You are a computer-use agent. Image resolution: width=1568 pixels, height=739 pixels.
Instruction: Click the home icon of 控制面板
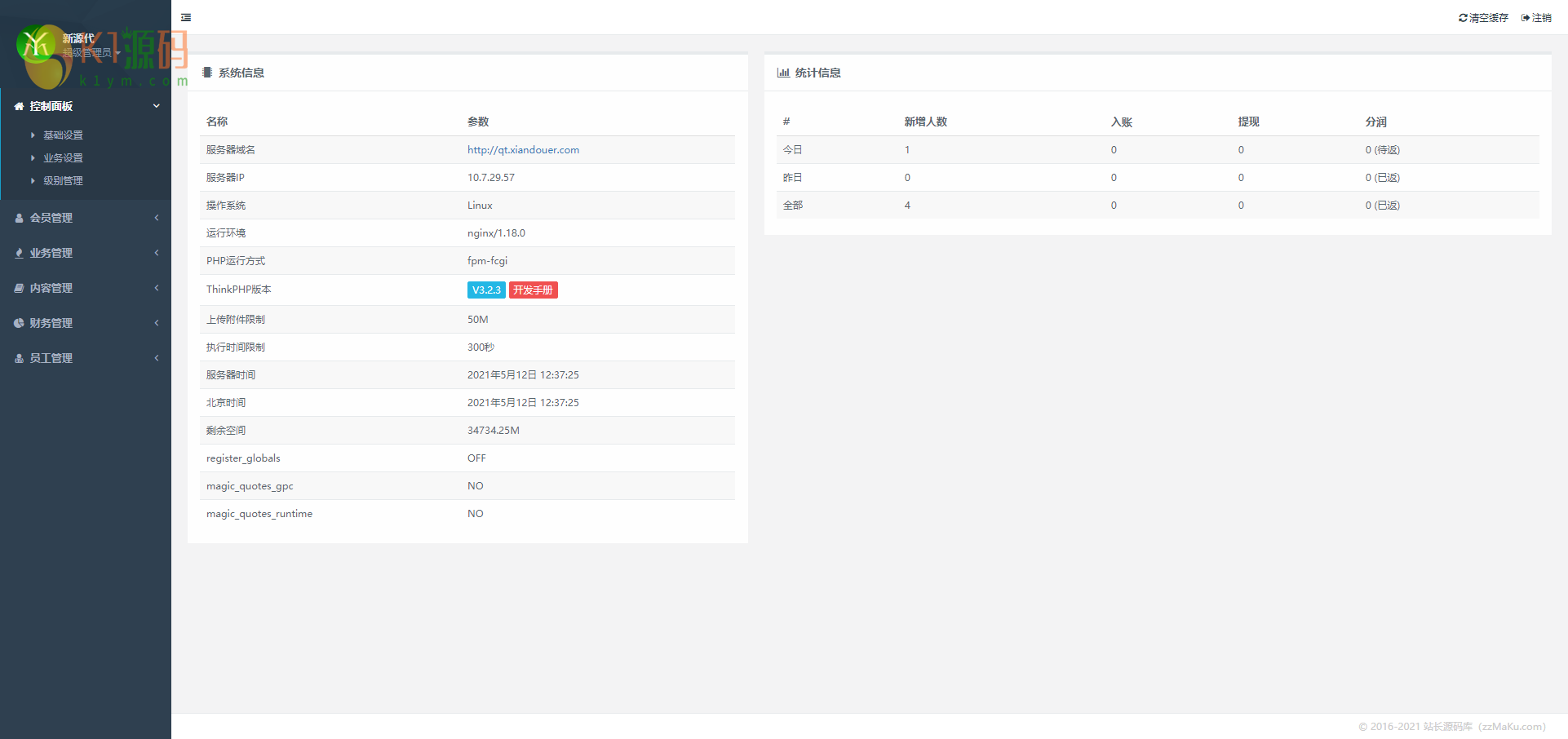19,106
